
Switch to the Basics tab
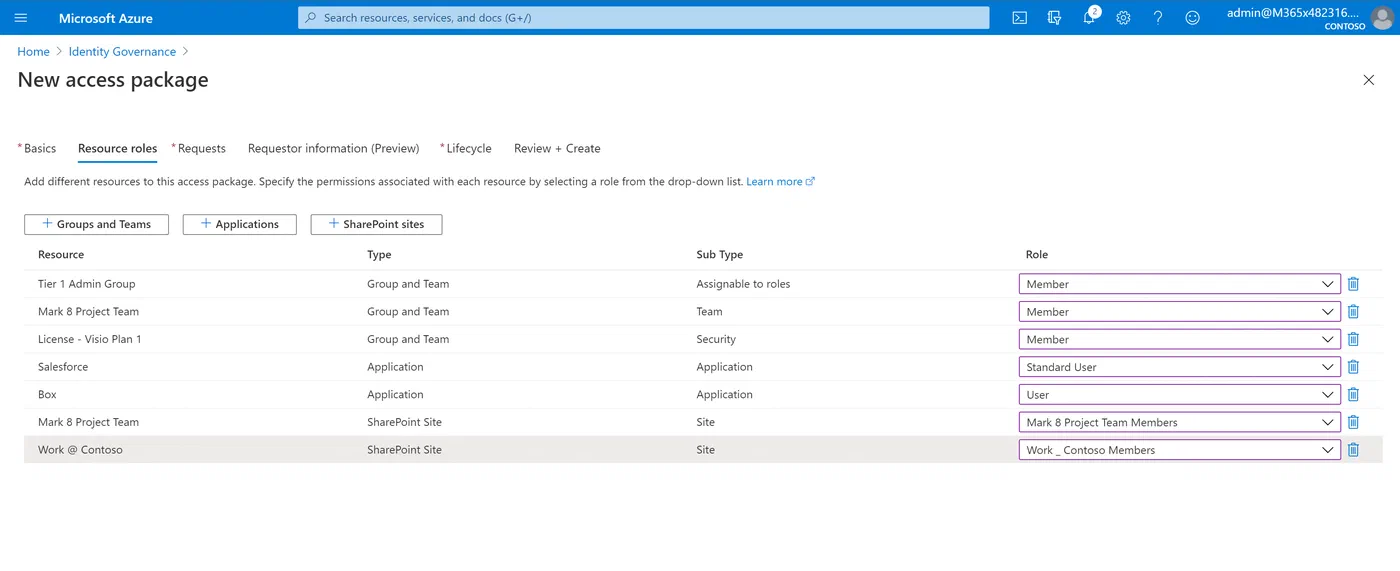point(38,148)
